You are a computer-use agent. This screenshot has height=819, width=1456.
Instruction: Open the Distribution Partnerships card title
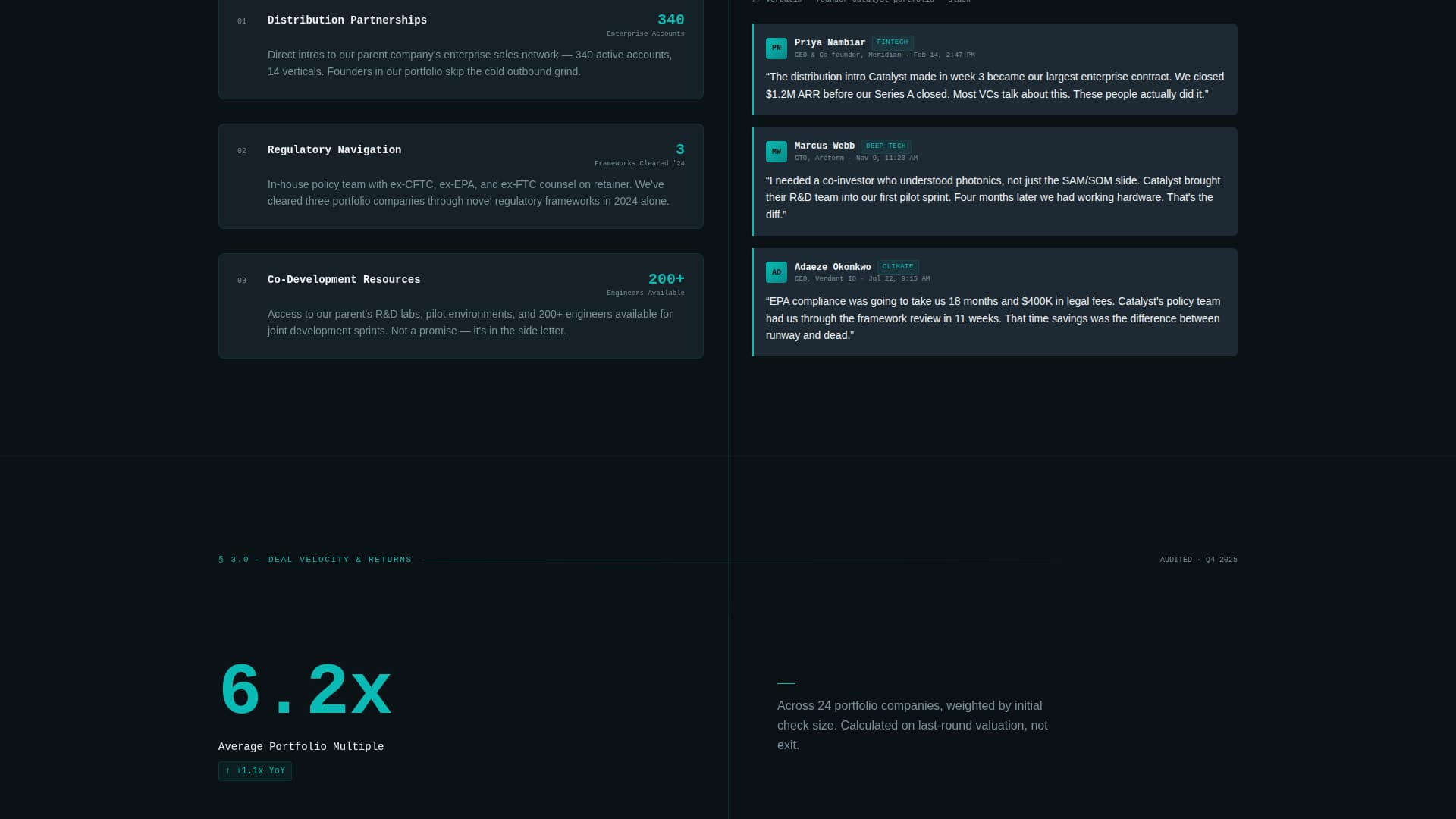pyautogui.click(x=347, y=20)
